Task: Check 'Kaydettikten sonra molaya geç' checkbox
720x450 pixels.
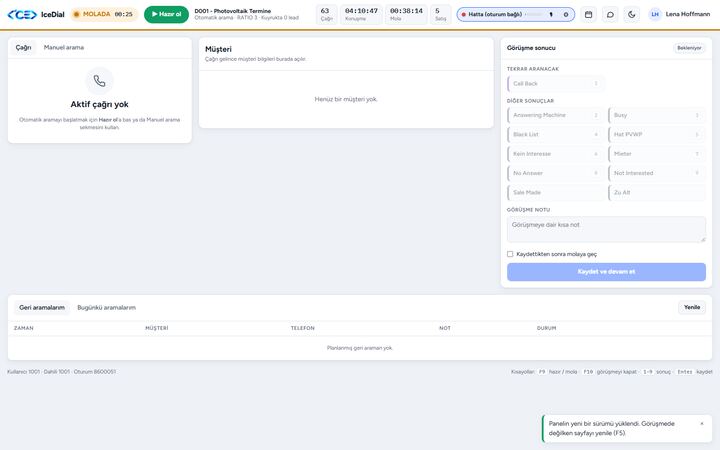Action: pos(510,254)
